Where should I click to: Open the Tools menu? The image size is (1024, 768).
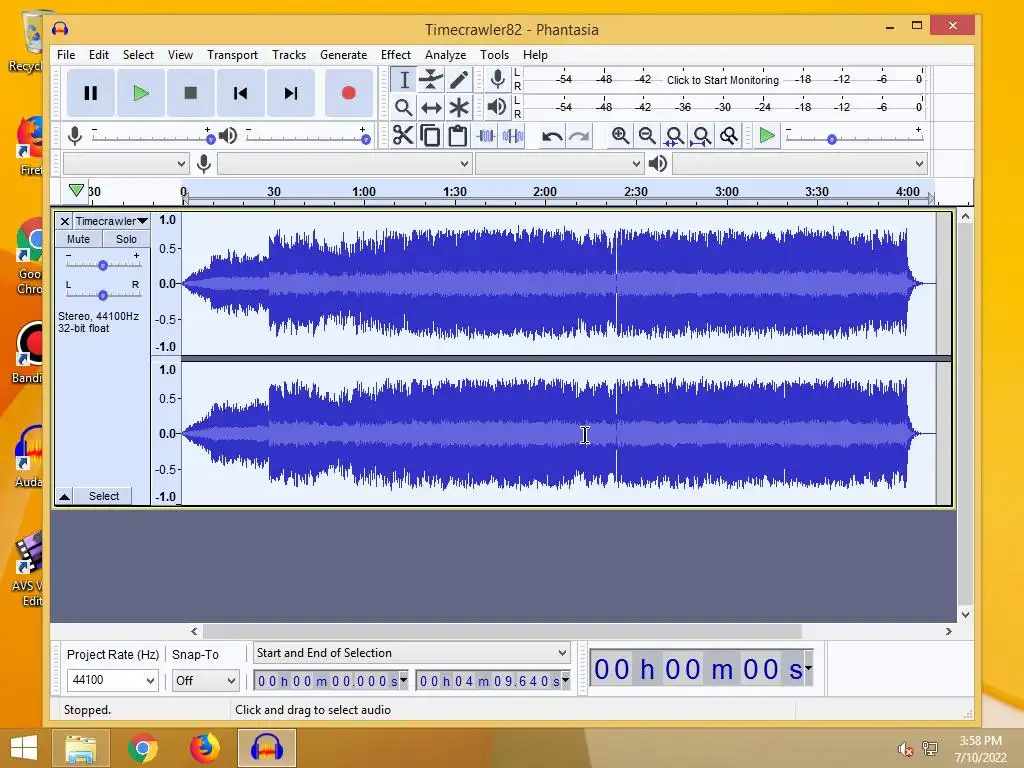coord(494,55)
